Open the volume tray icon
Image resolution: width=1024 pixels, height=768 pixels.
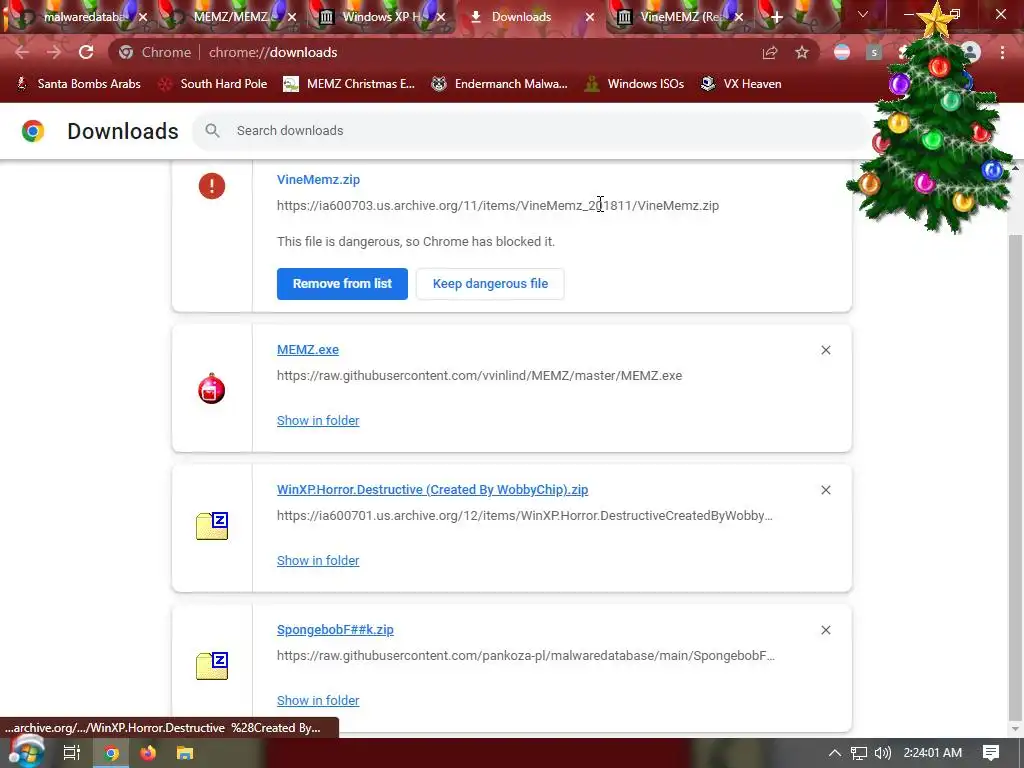coord(882,753)
